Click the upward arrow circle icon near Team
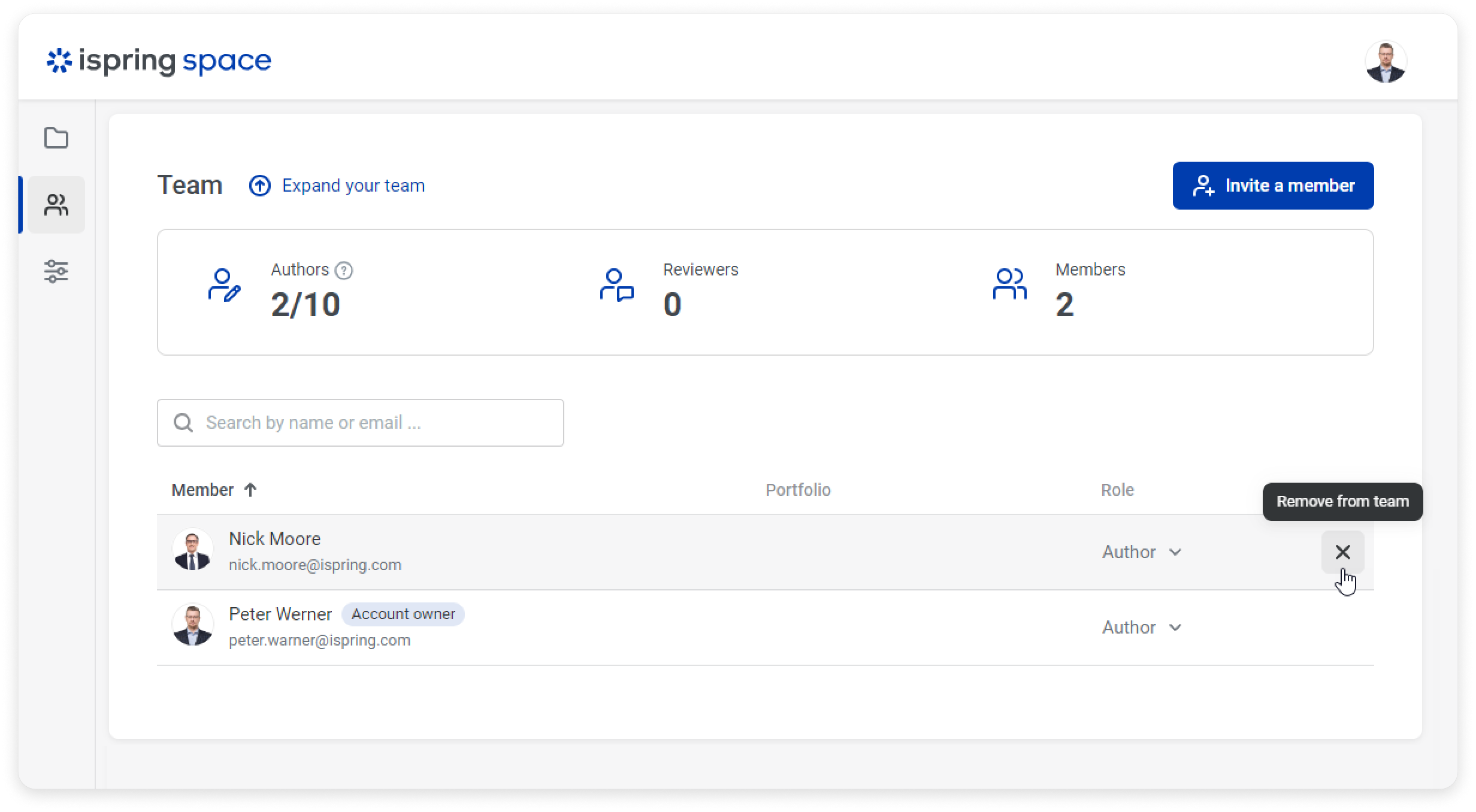Image resolution: width=1476 pixels, height=812 pixels. pos(260,186)
